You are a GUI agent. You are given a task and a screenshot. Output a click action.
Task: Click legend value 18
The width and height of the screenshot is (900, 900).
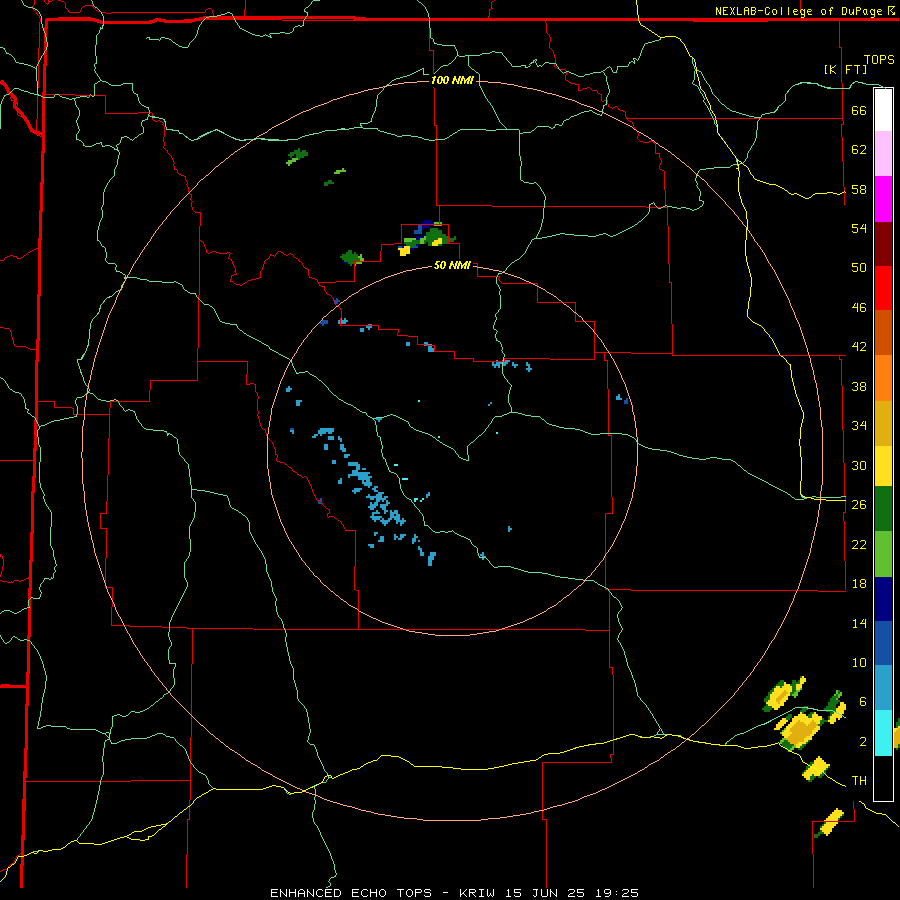(x=859, y=584)
